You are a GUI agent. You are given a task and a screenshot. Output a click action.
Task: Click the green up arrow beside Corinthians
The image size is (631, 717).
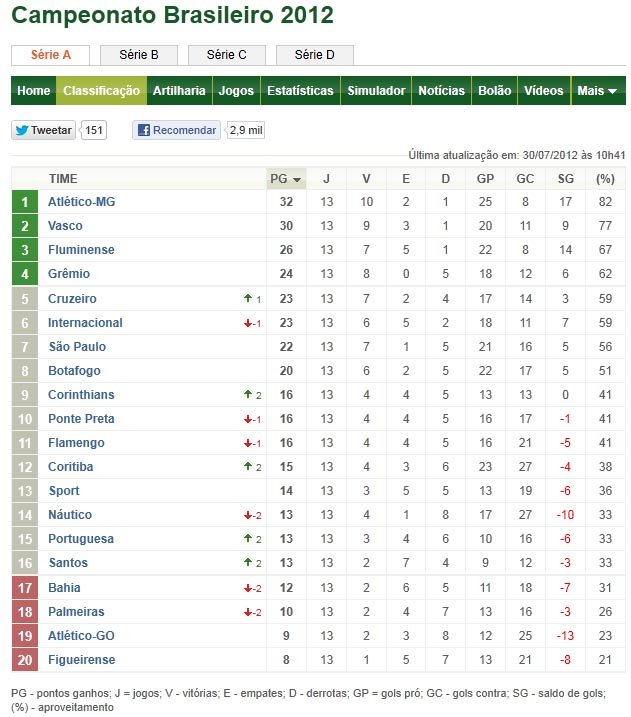point(248,394)
